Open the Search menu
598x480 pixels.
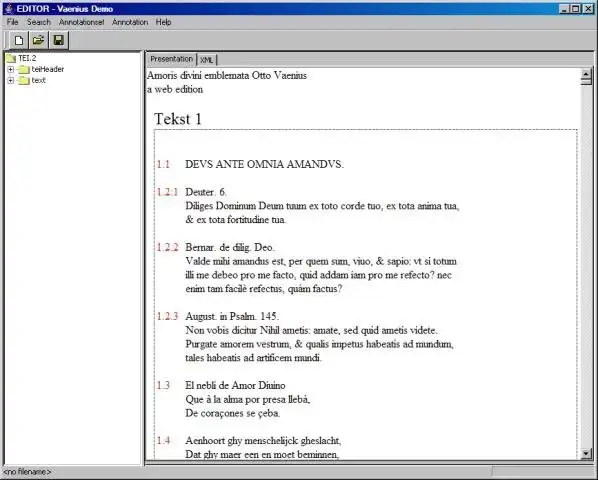pyautogui.click(x=39, y=22)
